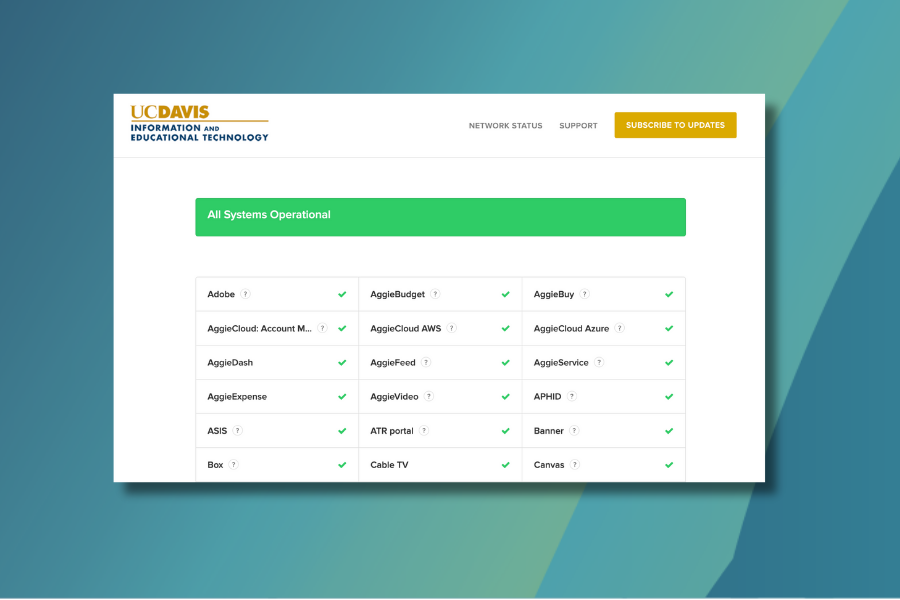The height and width of the screenshot is (600, 900).
Task: Click the Canvas operational checkmark
Action: point(669,465)
